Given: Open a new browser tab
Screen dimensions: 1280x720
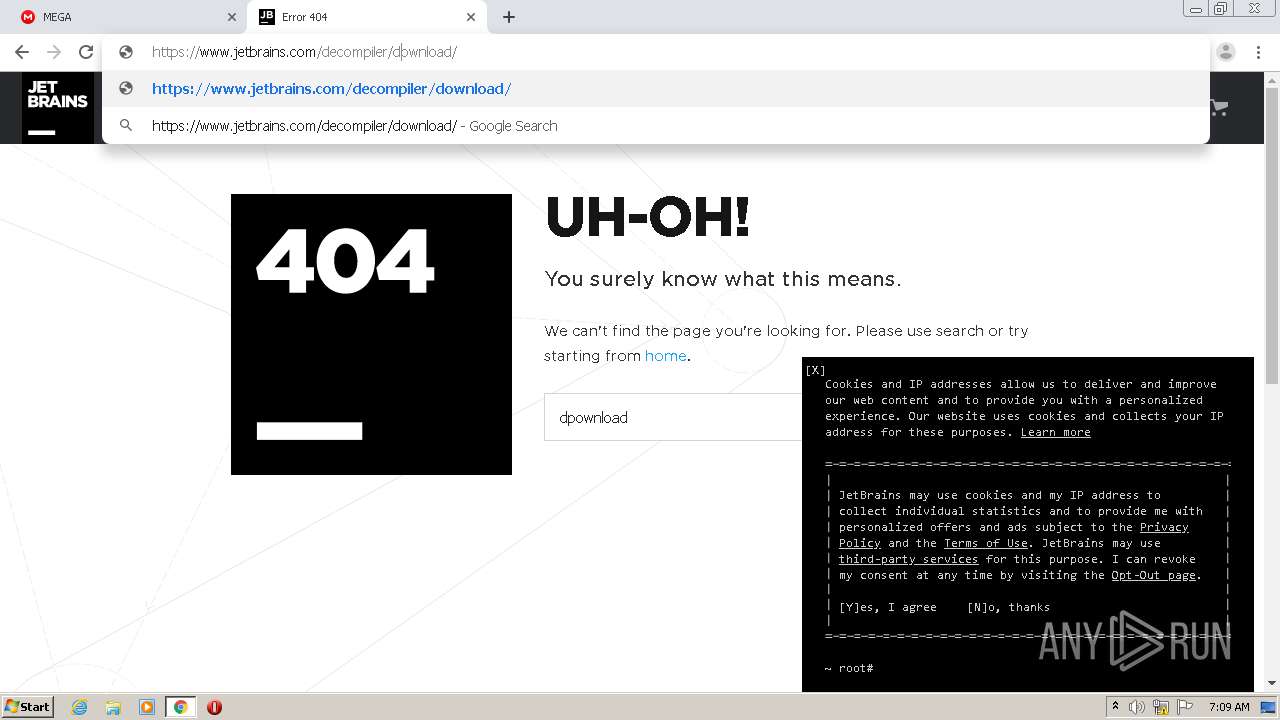Looking at the screenshot, I should (509, 17).
